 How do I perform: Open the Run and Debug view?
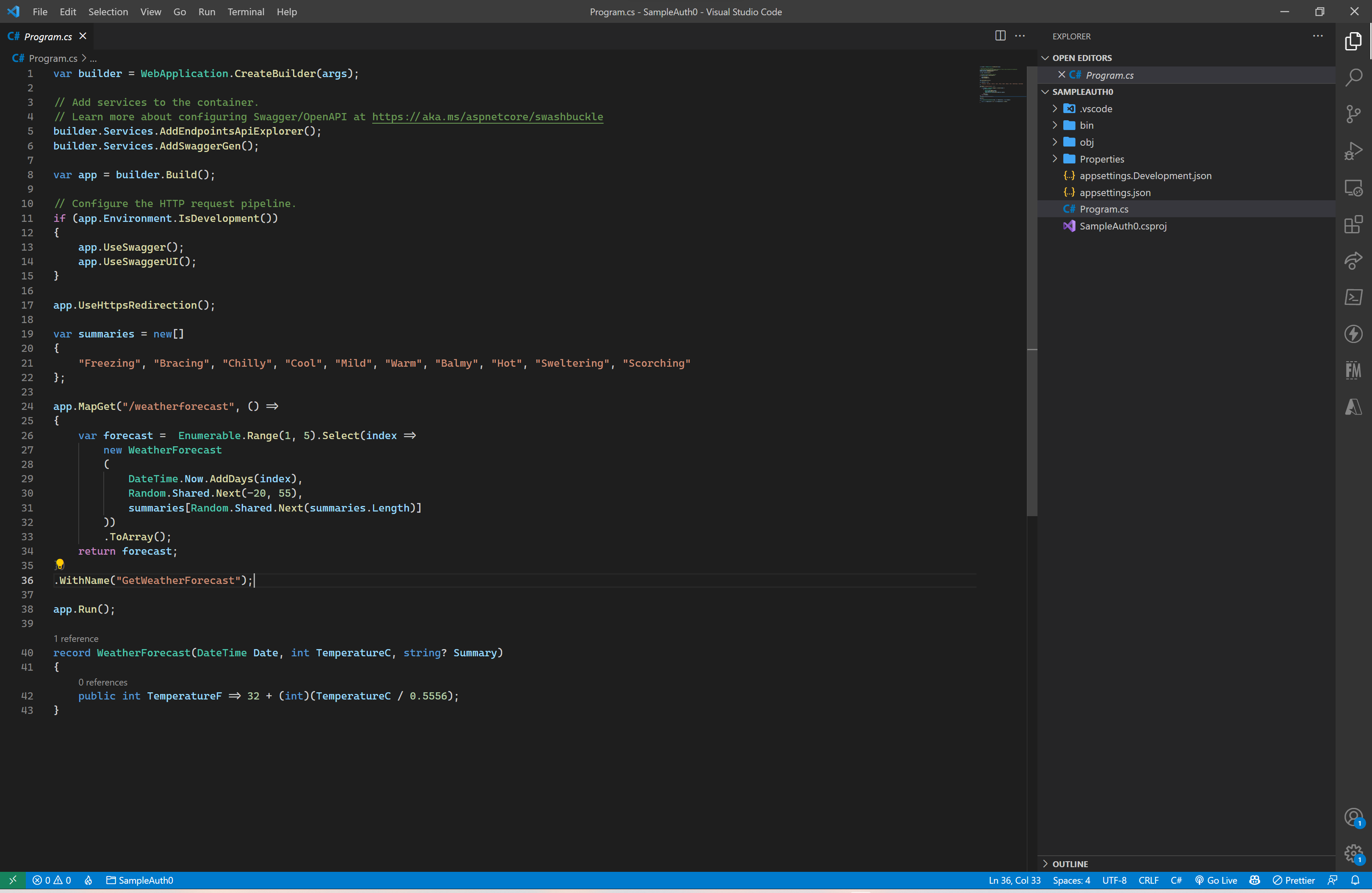pyautogui.click(x=1353, y=151)
